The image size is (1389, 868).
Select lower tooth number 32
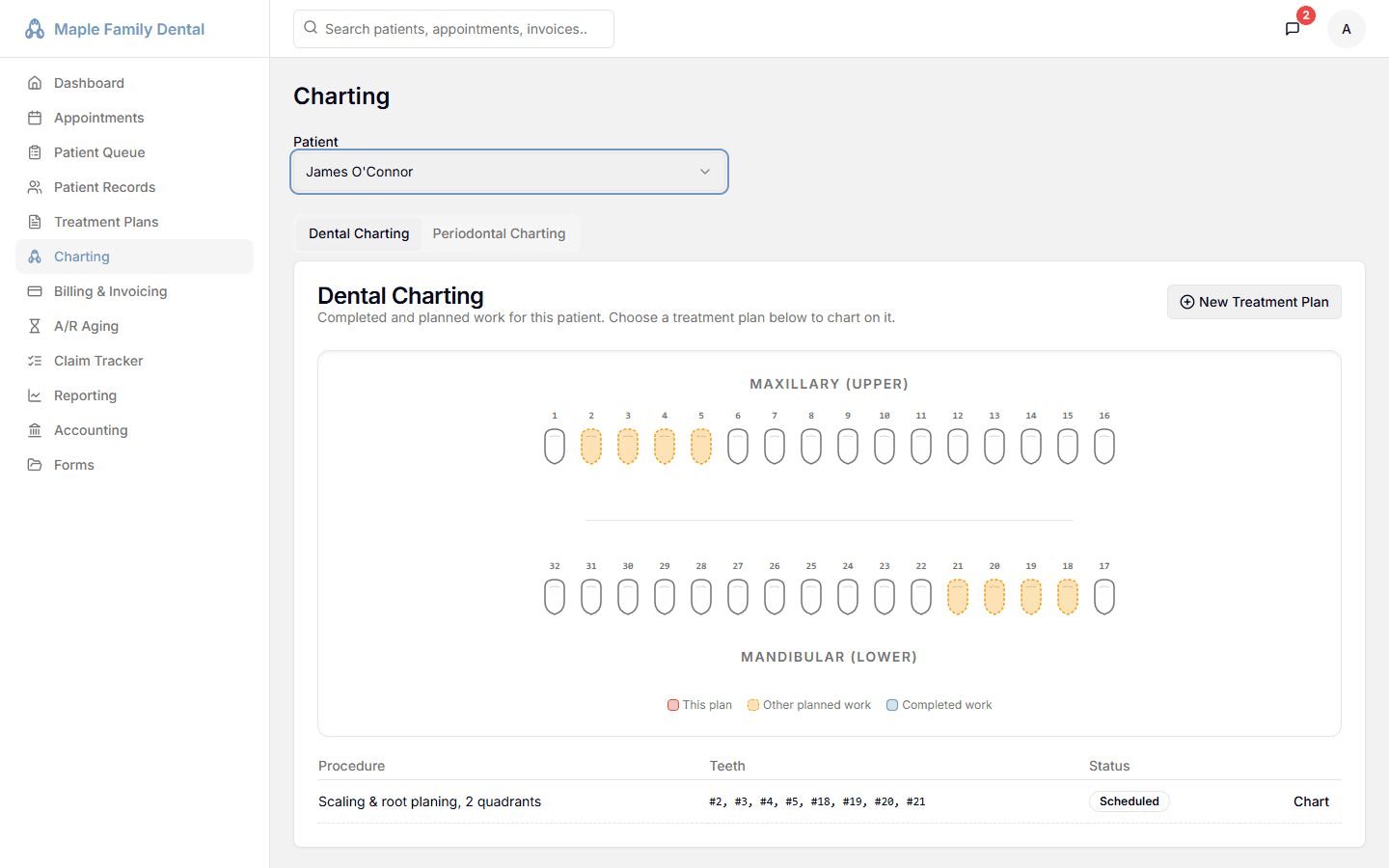click(x=555, y=597)
